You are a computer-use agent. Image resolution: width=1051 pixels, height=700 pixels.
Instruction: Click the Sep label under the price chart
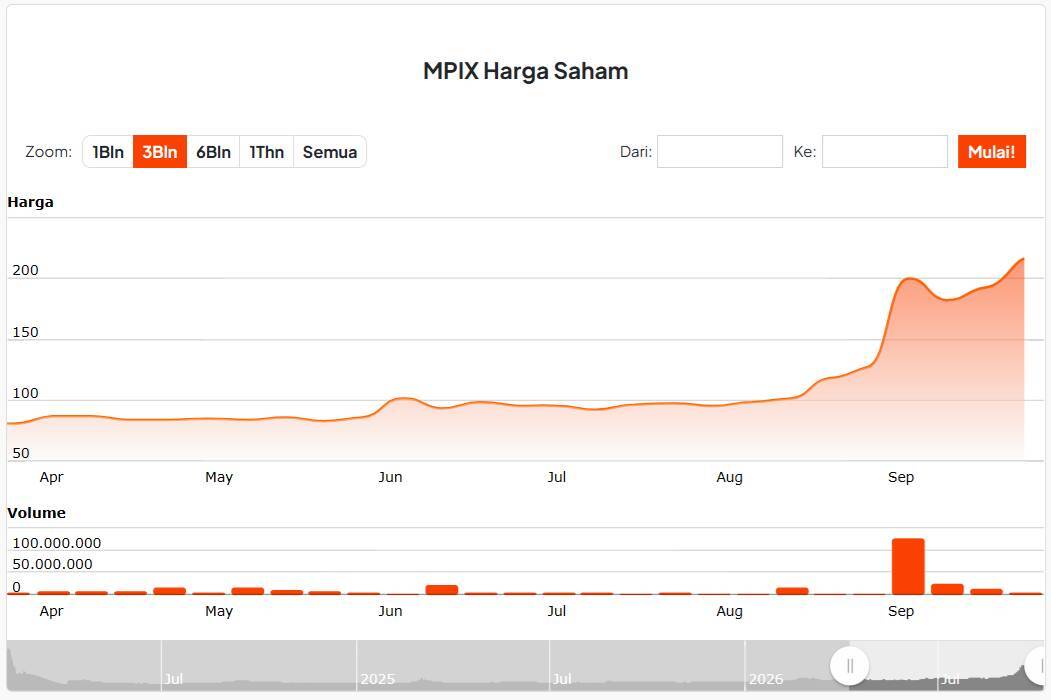[x=901, y=477]
